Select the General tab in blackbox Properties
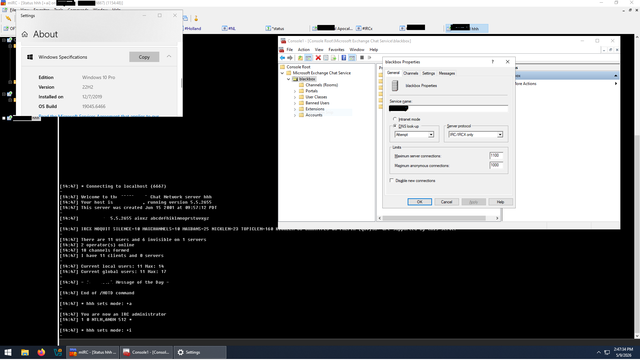Viewport: 640px width, 360px height. coord(393,73)
